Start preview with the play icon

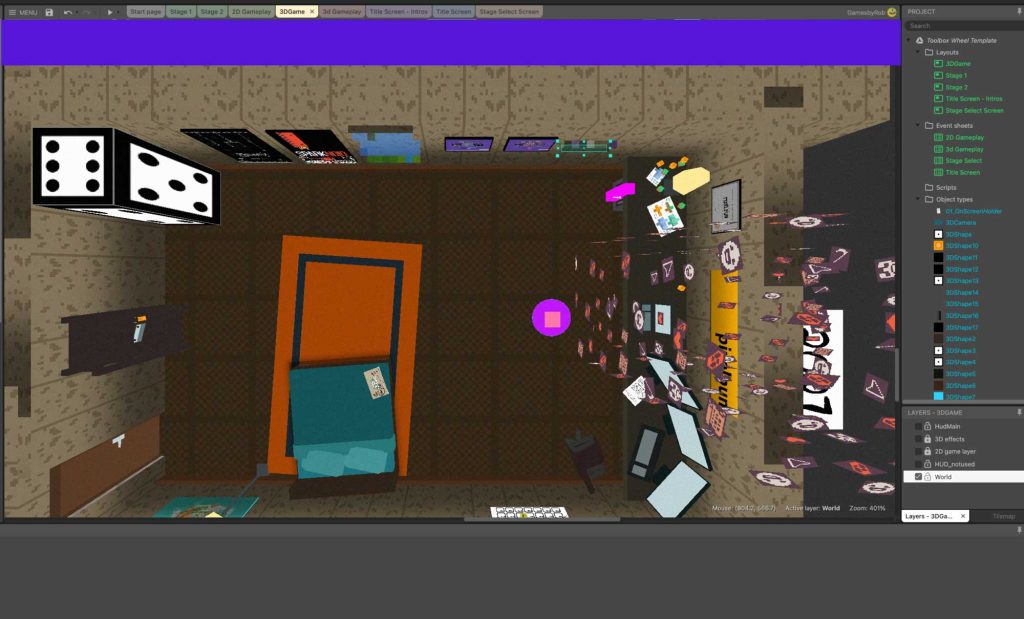pos(110,12)
